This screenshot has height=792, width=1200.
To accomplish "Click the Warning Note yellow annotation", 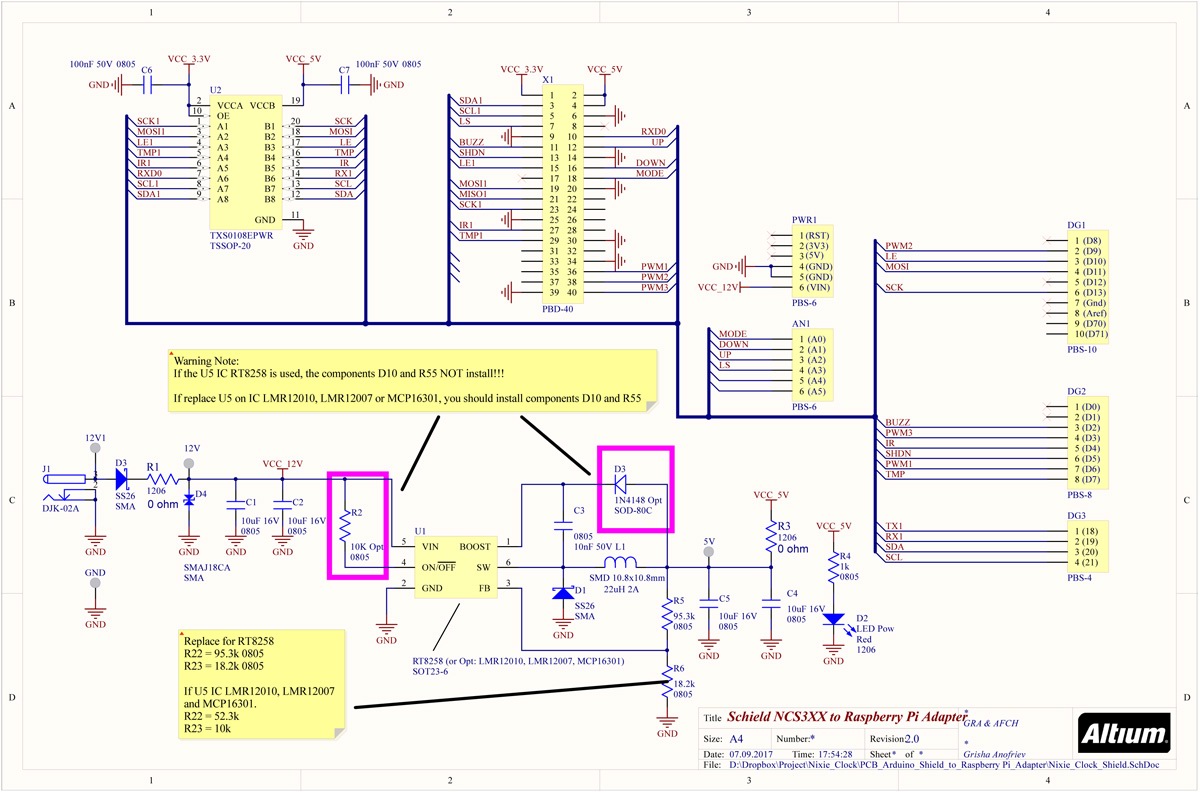I will click(x=410, y=378).
